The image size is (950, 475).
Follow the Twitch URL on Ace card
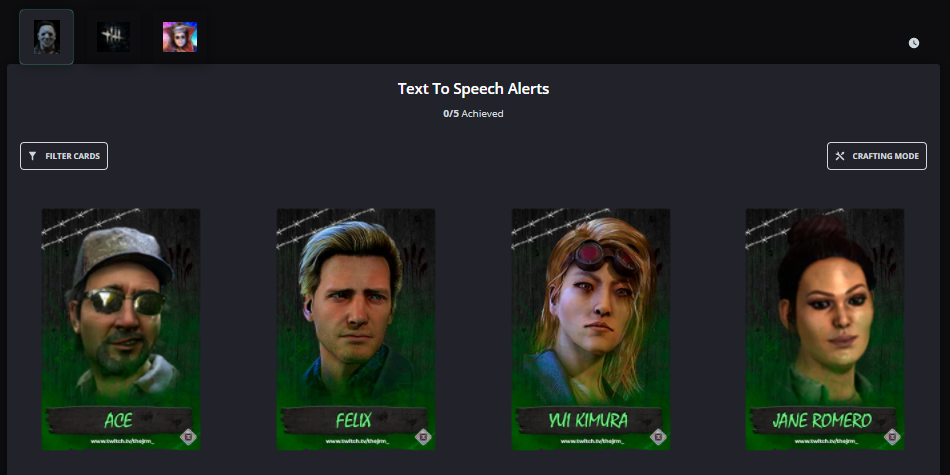122,441
